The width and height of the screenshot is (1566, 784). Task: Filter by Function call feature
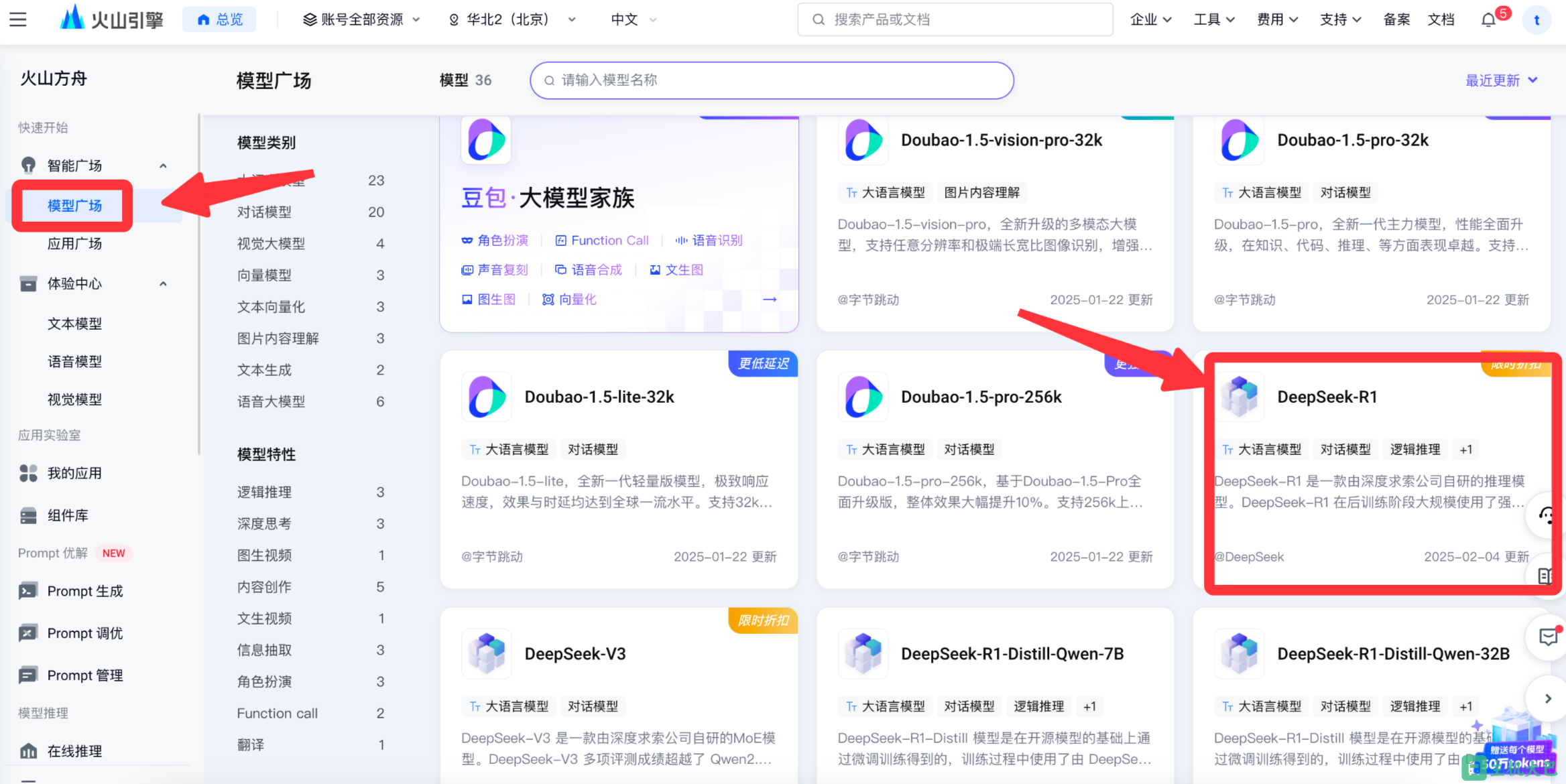tap(277, 713)
